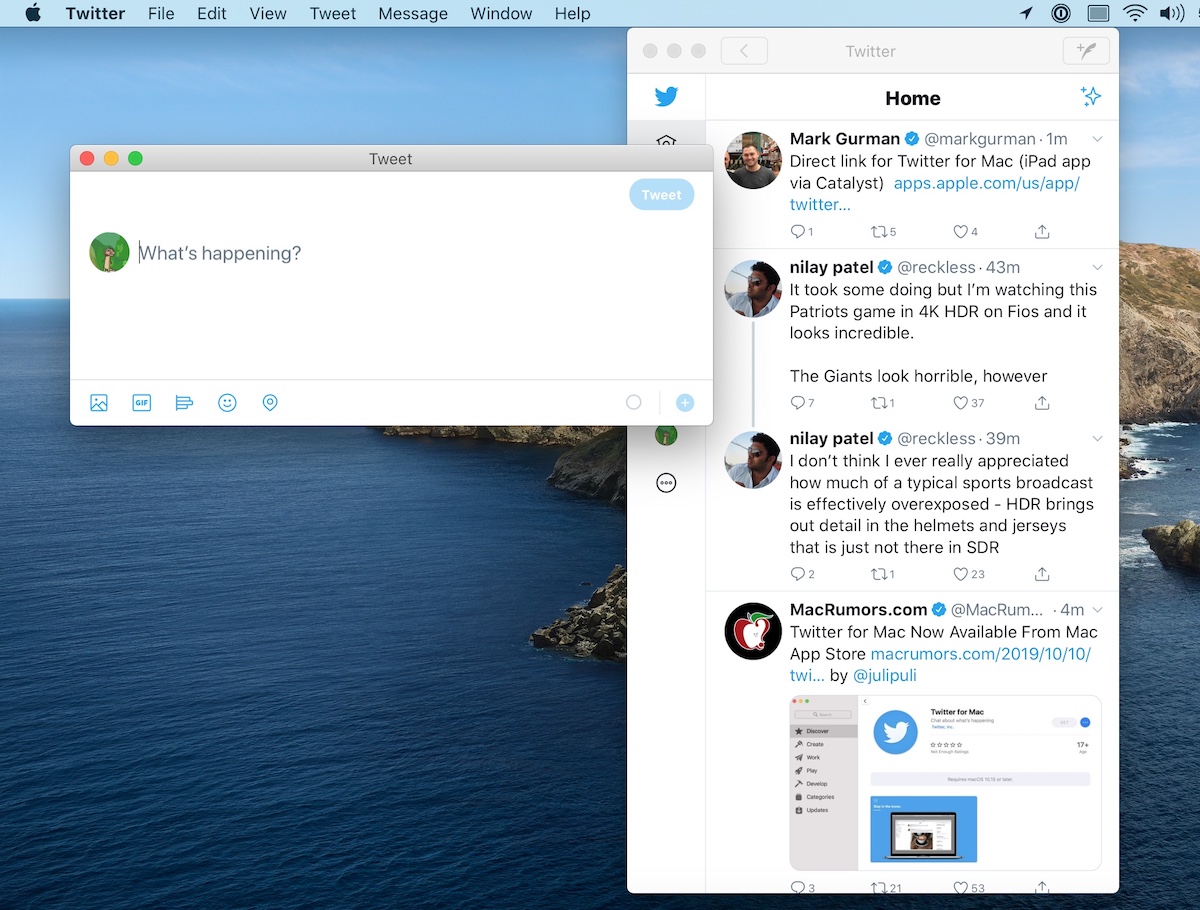Open the compose new tweet feather icon
1200x910 pixels.
[1085, 51]
